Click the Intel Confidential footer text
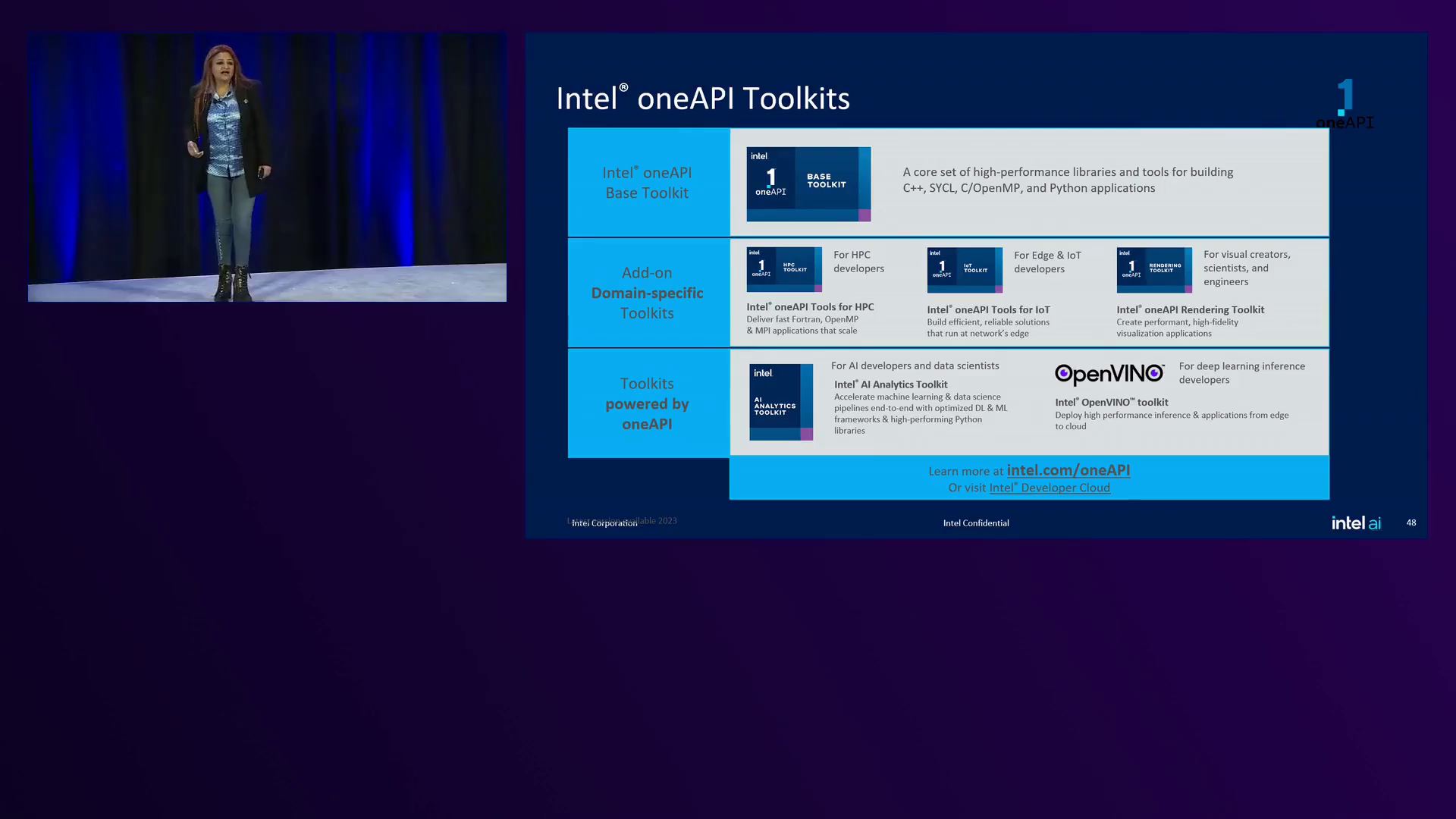Image resolution: width=1456 pixels, height=819 pixels. (976, 523)
